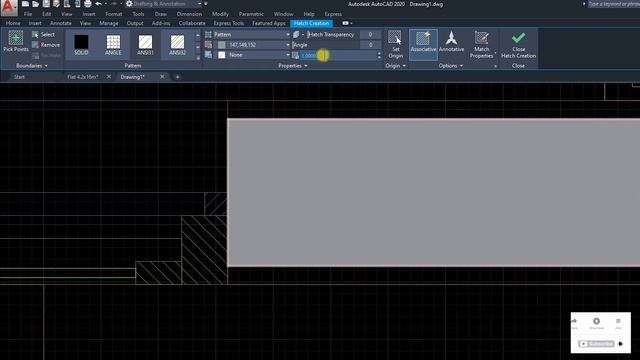Click the hatch pattern scale field
Viewport: 640px width, 360px height.
[x=338, y=55]
